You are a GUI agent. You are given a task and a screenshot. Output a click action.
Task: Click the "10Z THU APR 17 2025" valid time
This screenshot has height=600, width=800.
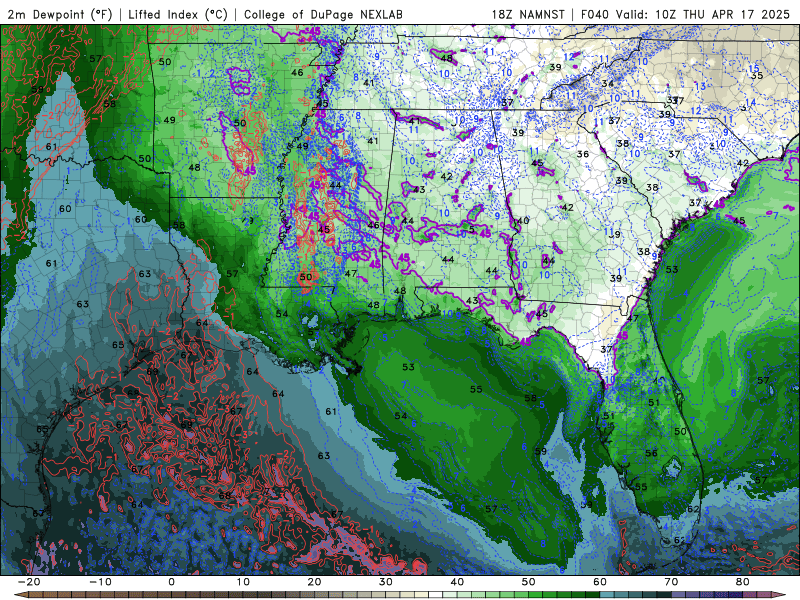click(x=722, y=14)
